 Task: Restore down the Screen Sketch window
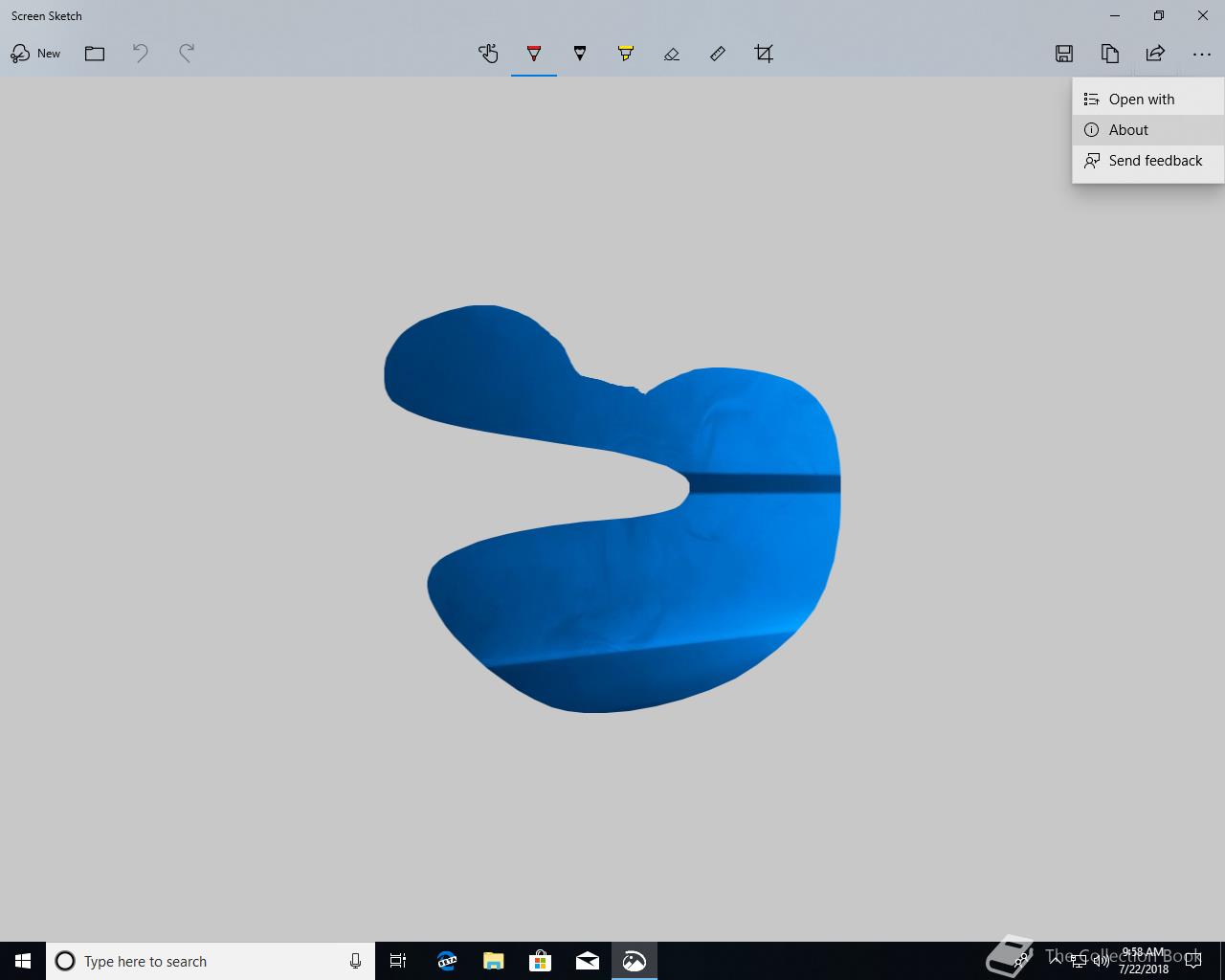[1159, 15]
